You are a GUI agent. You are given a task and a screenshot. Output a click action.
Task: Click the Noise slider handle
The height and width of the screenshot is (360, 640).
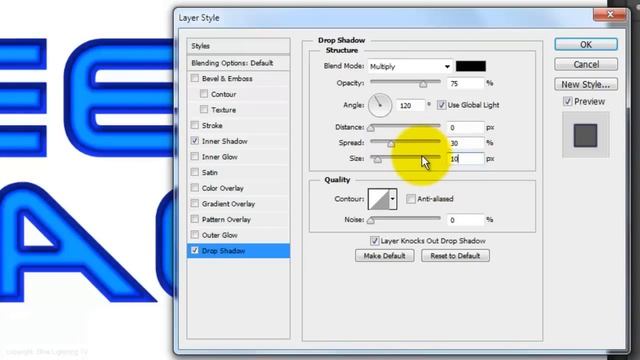[371, 221]
